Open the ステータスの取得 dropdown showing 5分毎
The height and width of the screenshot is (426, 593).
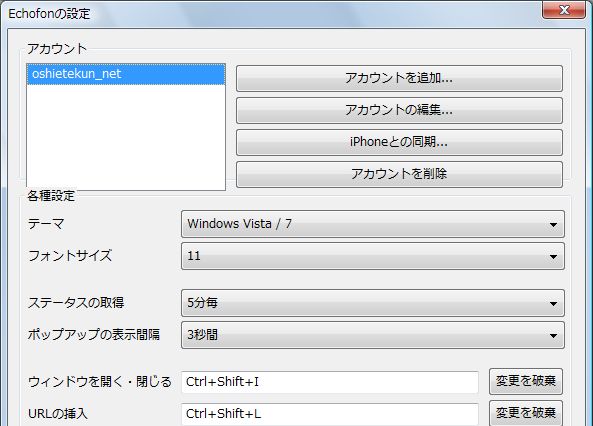(373, 303)
